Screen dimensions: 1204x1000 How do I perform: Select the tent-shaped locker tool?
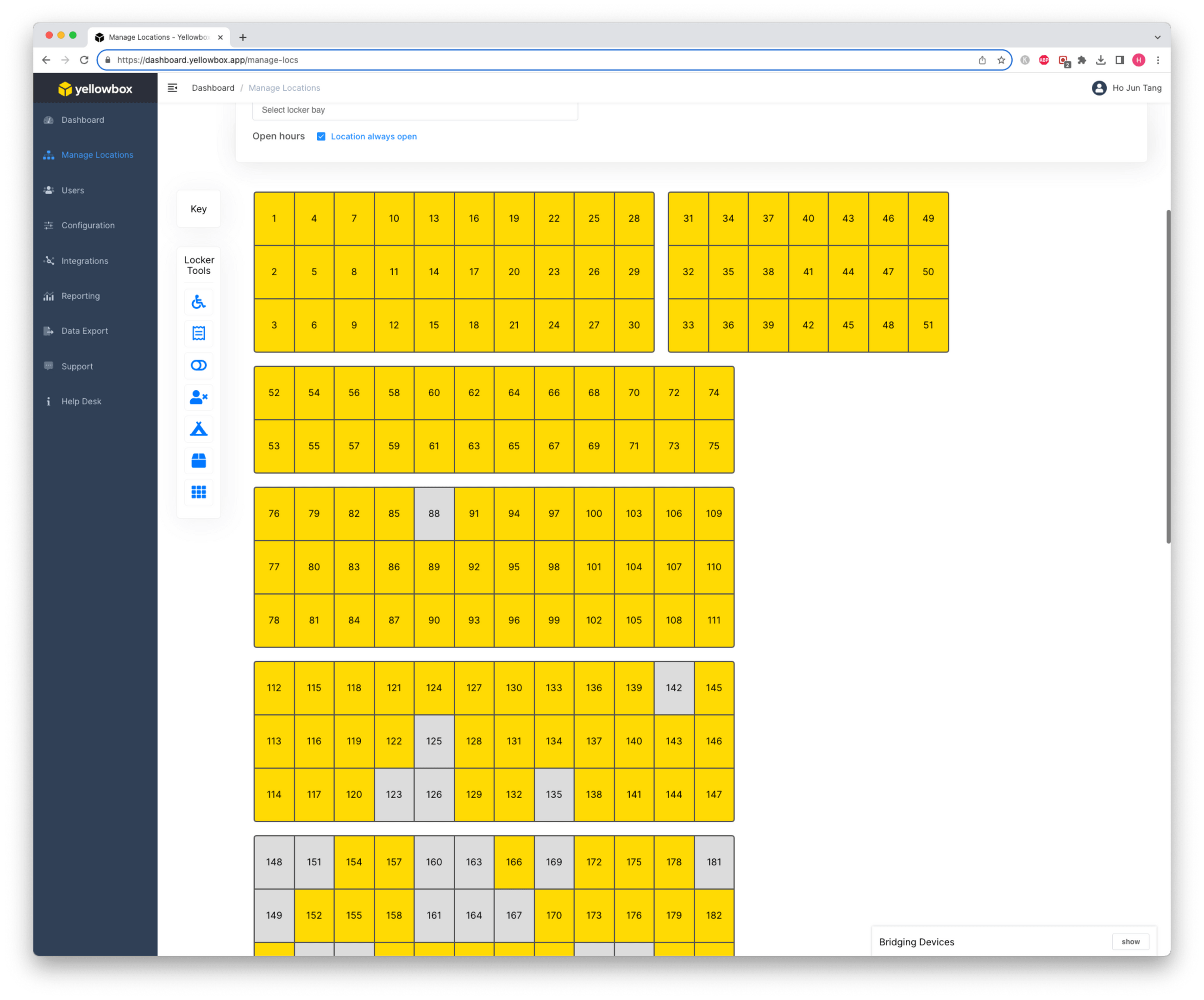(198, 429)
